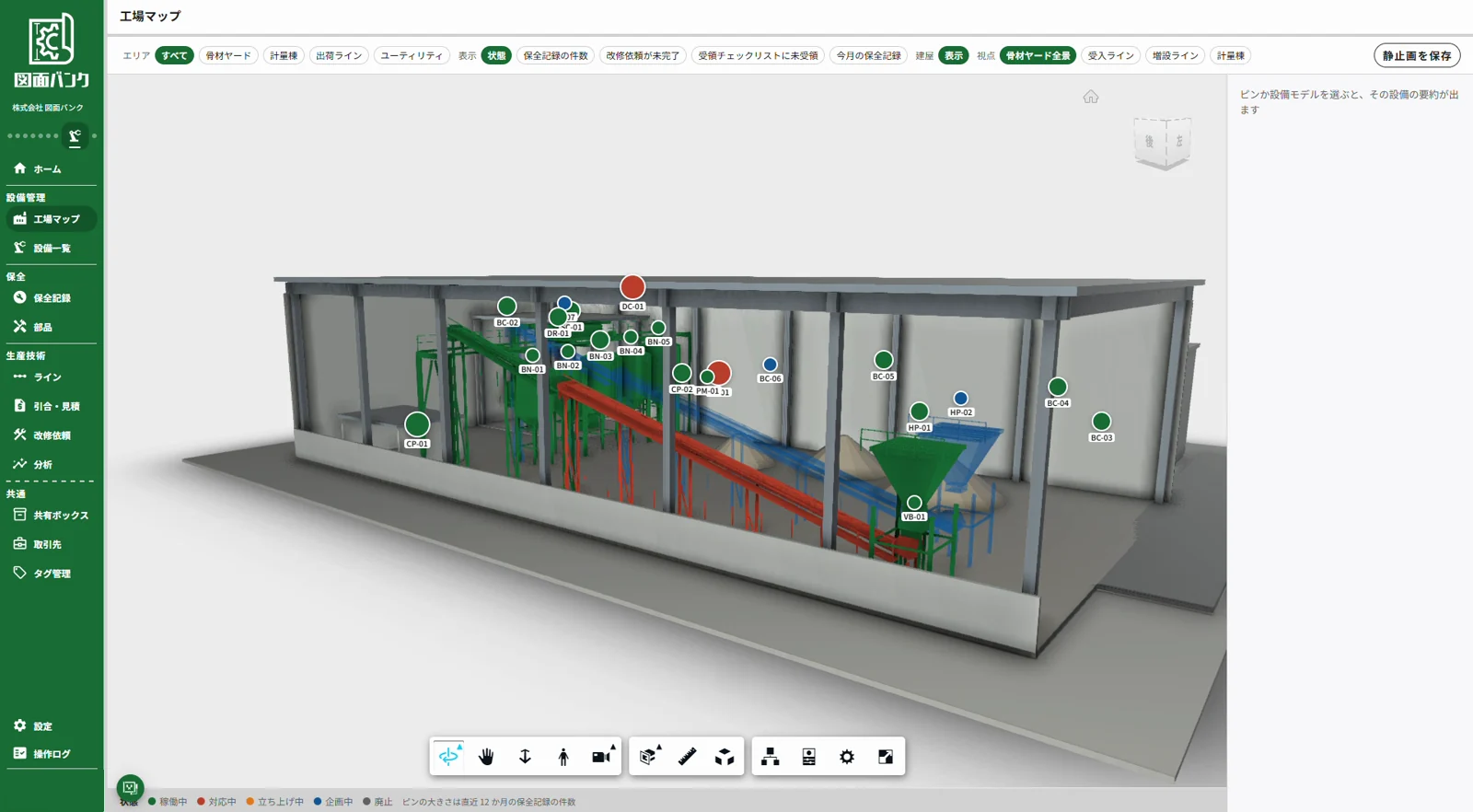Show 今月の保全記録 display
Screen dimensions: 1473x812
868,56
